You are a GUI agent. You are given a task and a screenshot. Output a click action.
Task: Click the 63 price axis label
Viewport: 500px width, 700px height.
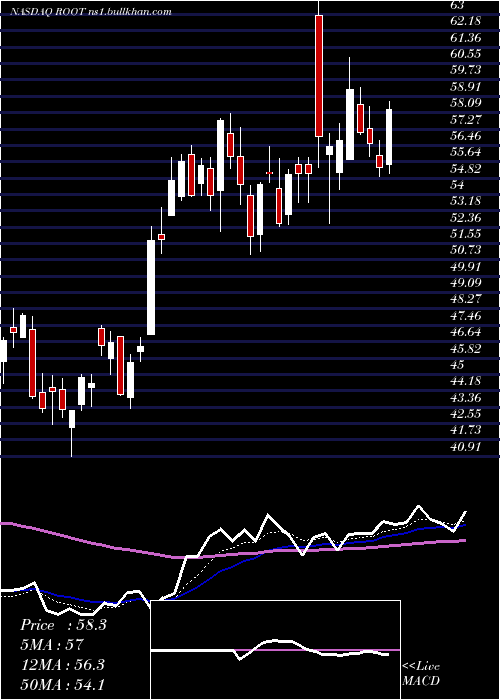pyautogui.click(x=458, y=5)
